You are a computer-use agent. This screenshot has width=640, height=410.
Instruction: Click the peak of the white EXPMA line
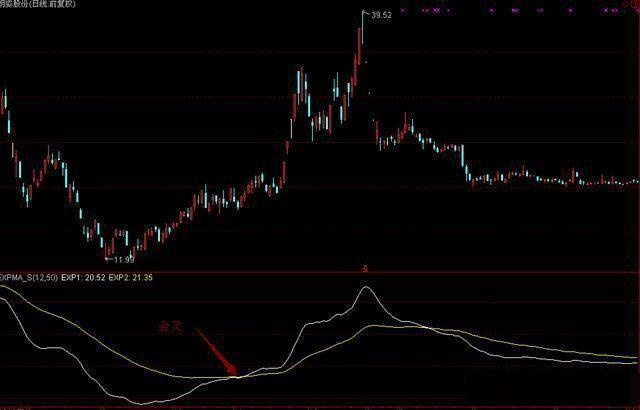pyautogui.click(x=367, y=288)
